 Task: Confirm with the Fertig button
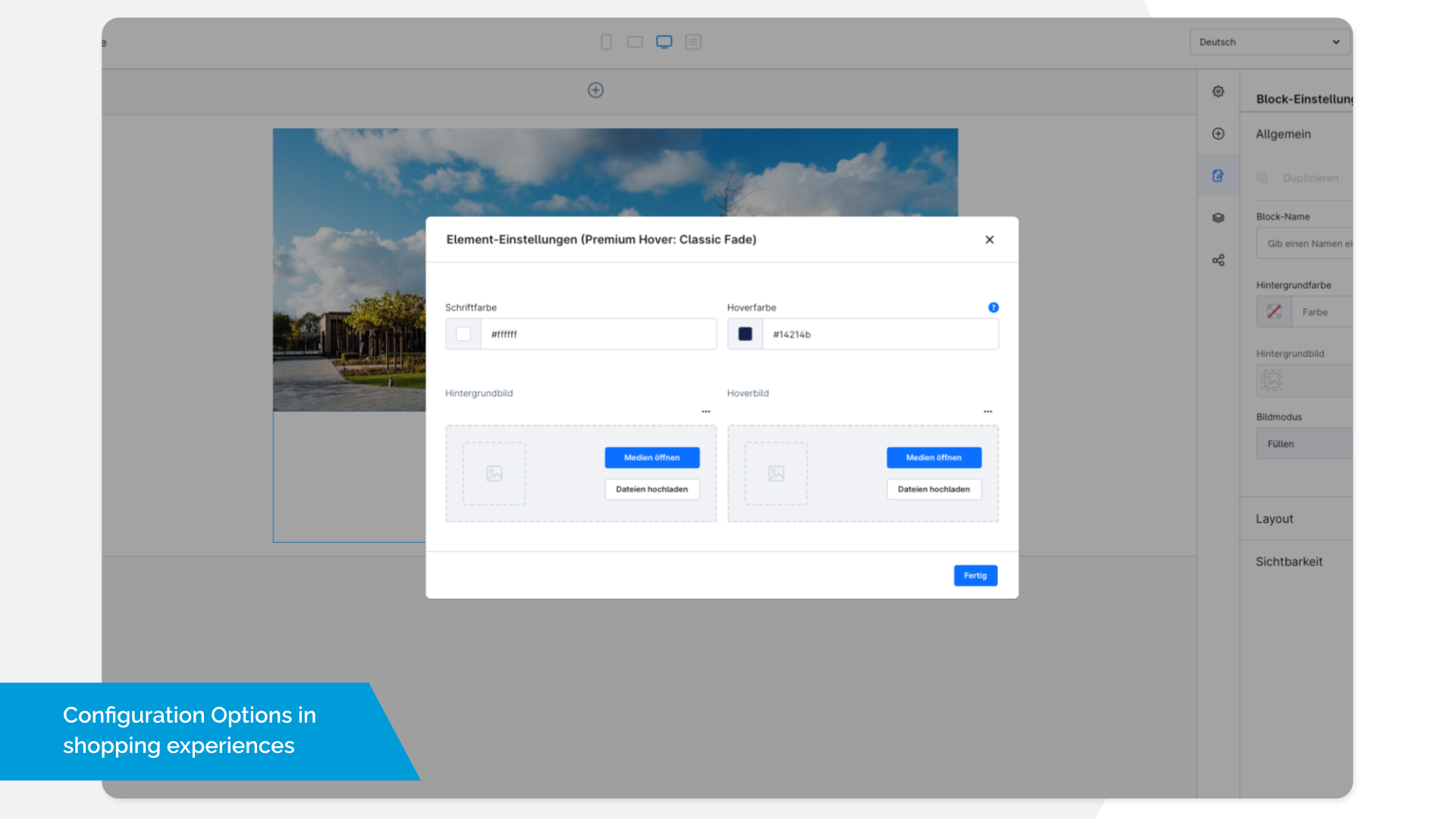tap(975, 576)
